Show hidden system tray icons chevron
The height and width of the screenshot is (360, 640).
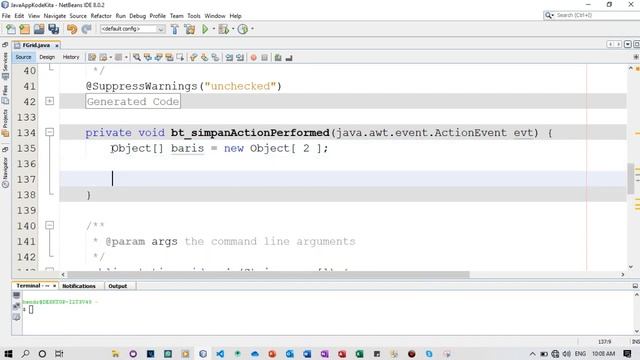click(532, 354)
